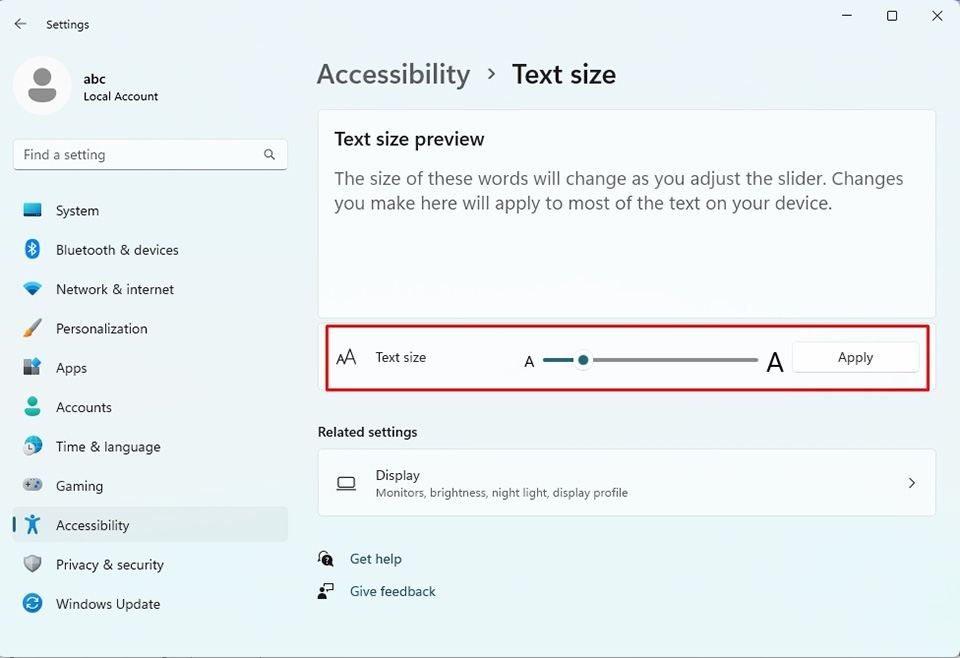Open Network & internet settings

31,289
